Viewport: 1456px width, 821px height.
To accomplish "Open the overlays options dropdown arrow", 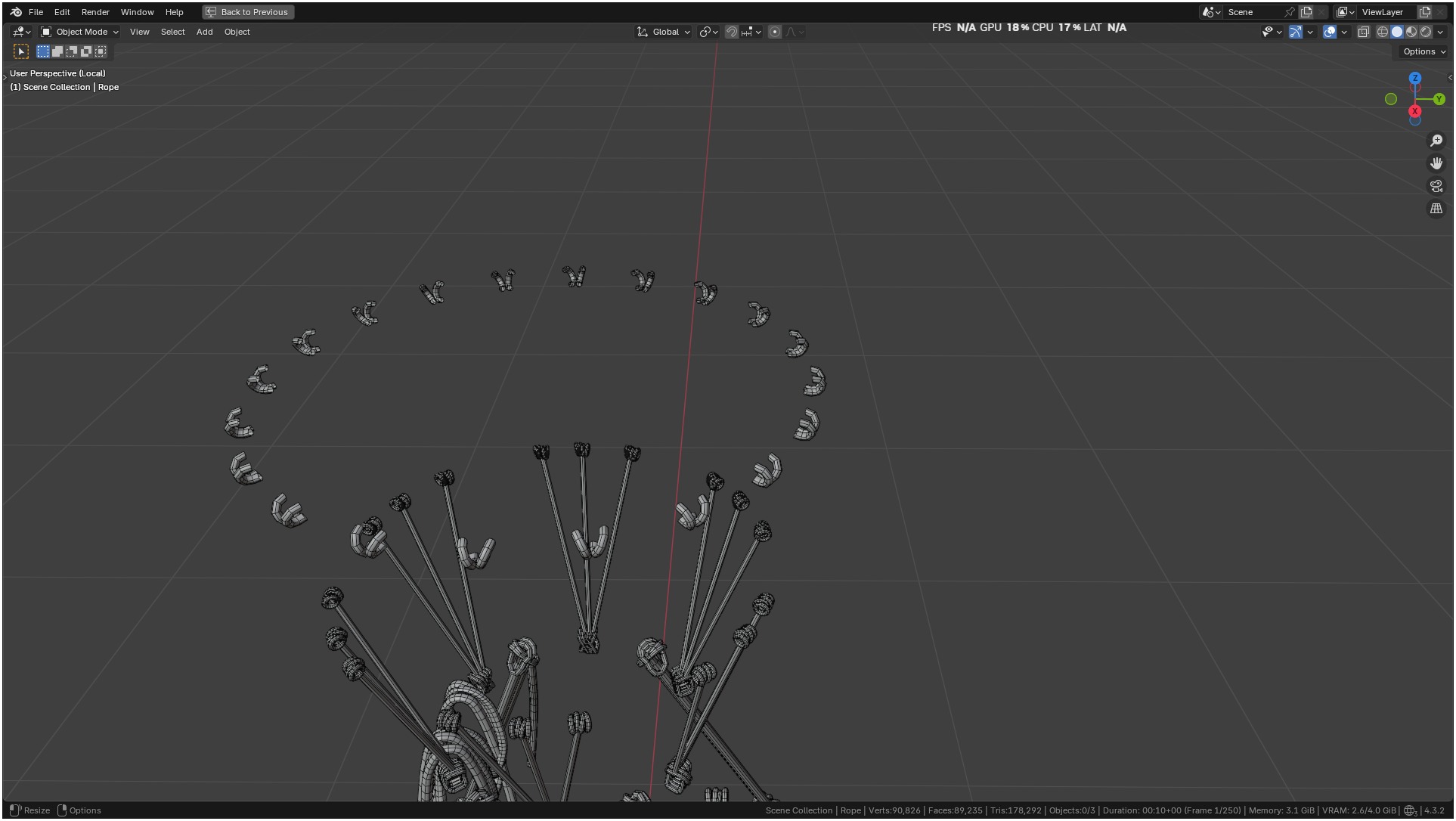I will point(1344,32).
